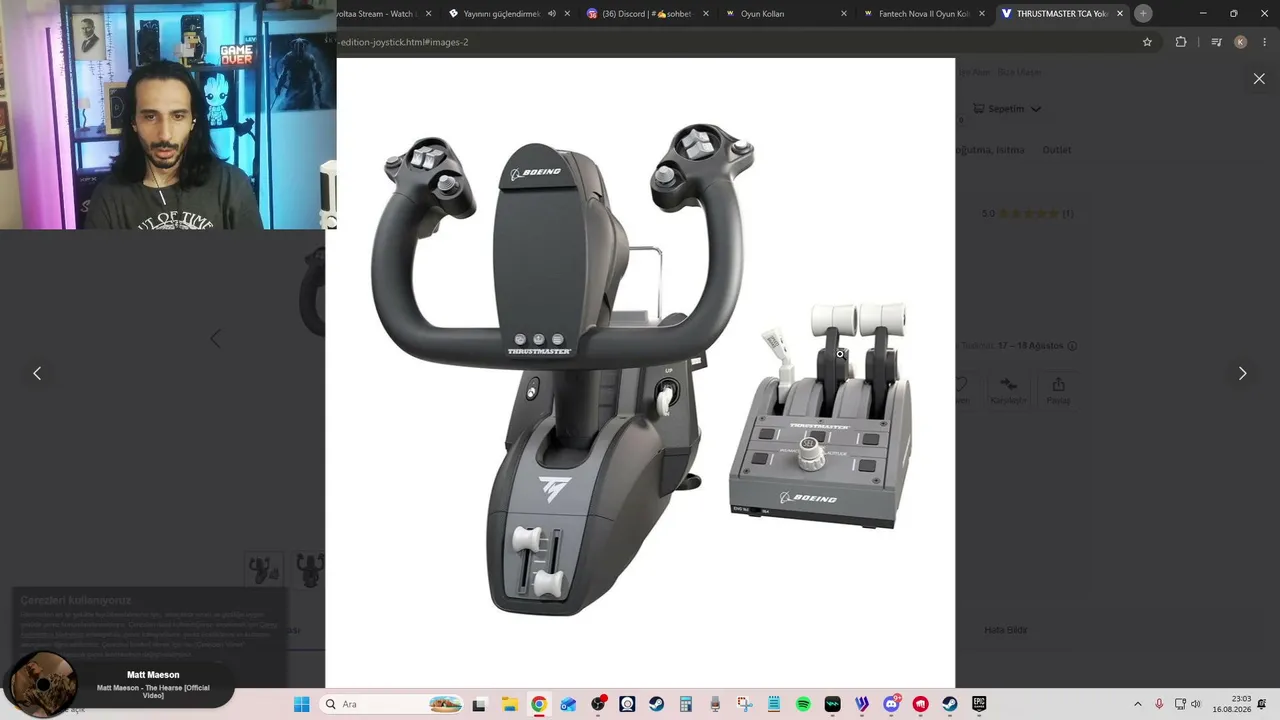This screenshot has height=720, width=1280.
Task: Close the 'Yayınını güçlendirmek' tab
Action: 568,14
